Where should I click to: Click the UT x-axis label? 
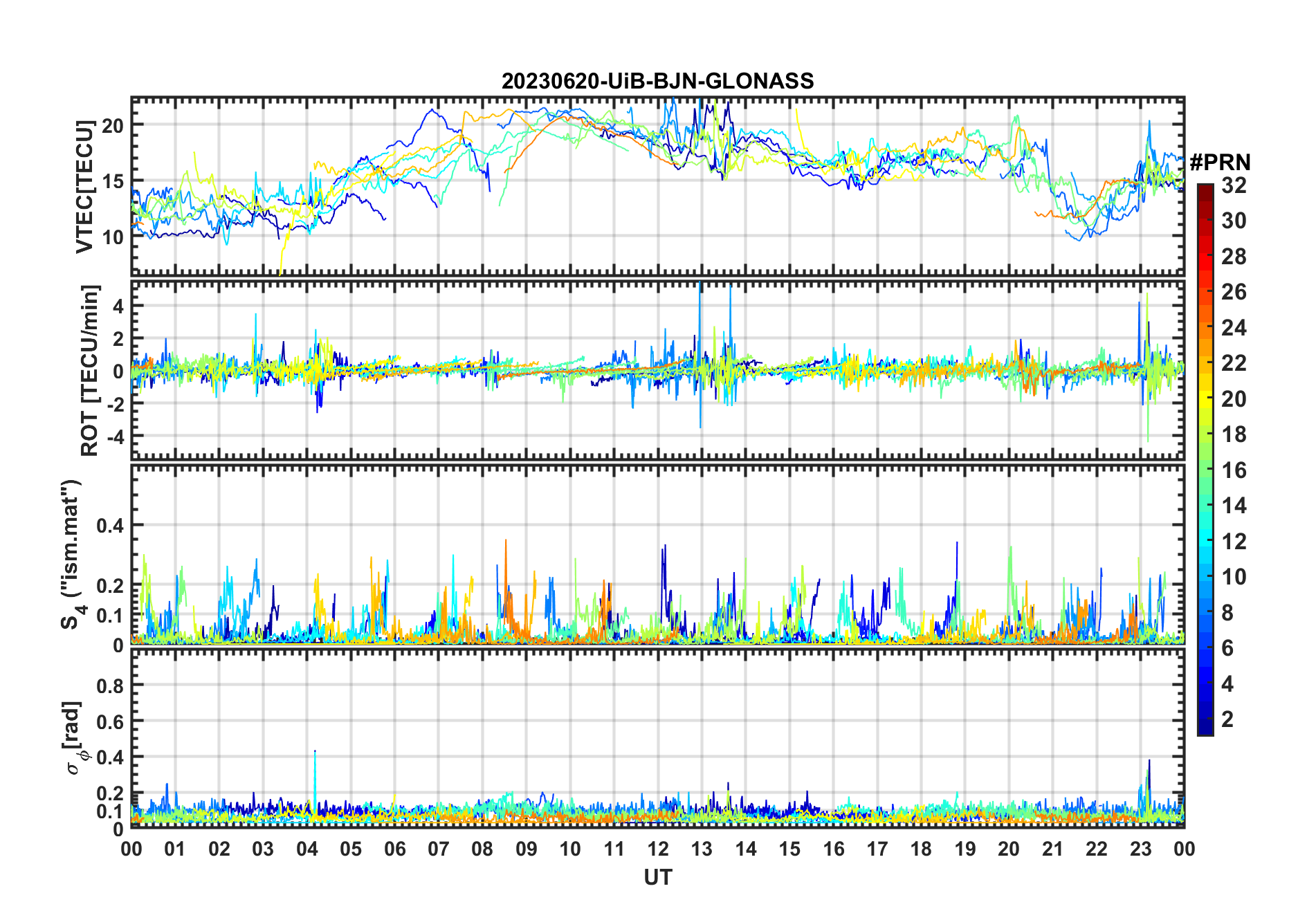tap(657, 878)
